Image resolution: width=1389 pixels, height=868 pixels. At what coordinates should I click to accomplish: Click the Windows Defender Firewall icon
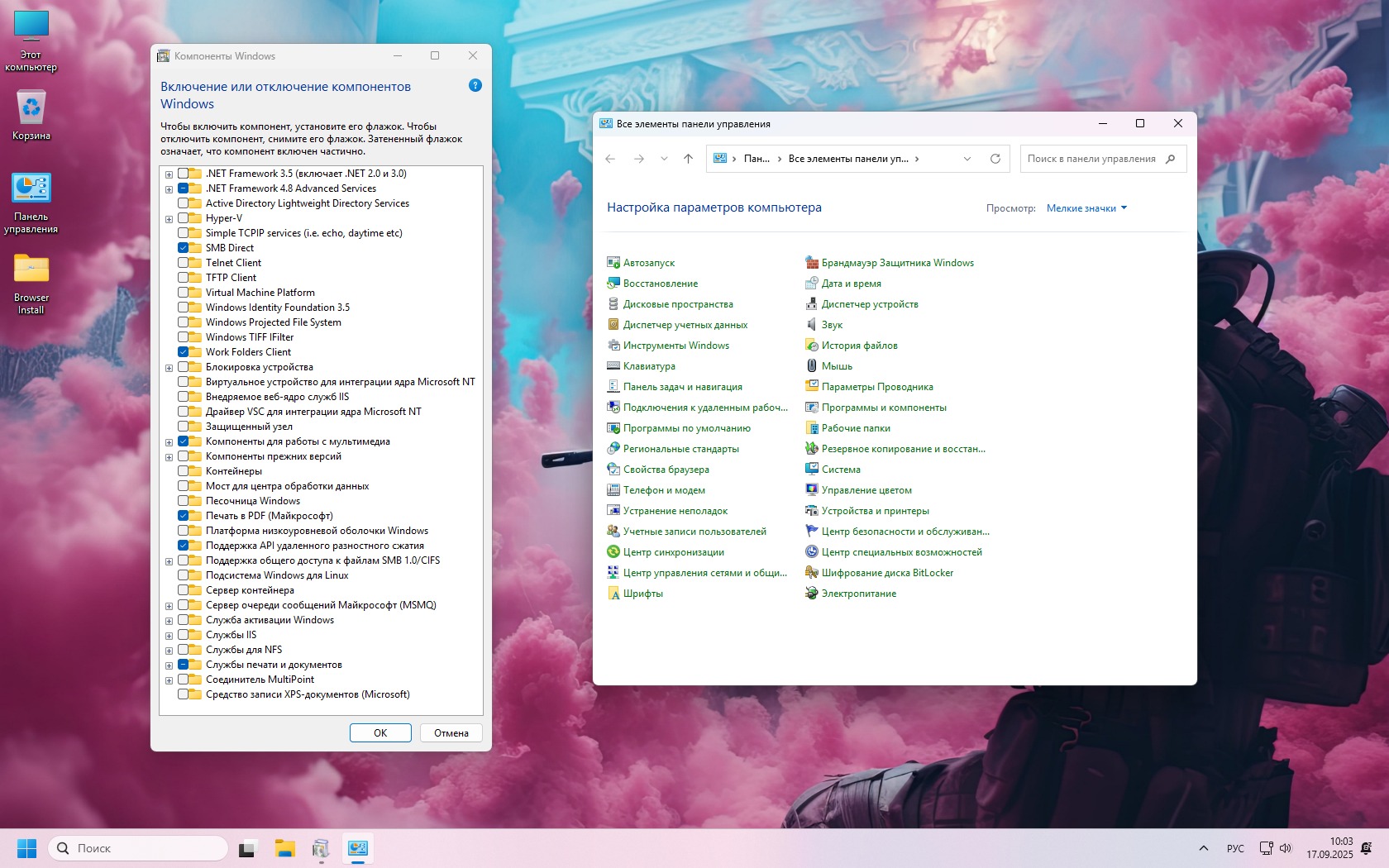(812, 263)
